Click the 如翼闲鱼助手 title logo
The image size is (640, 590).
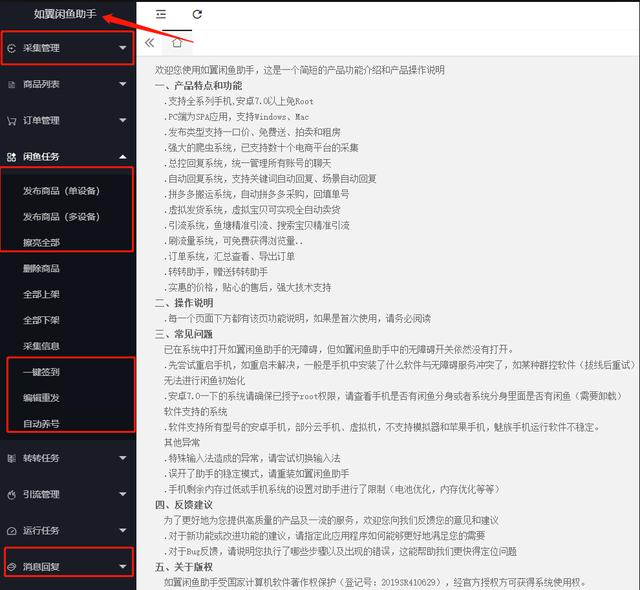pyautogui.click(x=66, y=14)
